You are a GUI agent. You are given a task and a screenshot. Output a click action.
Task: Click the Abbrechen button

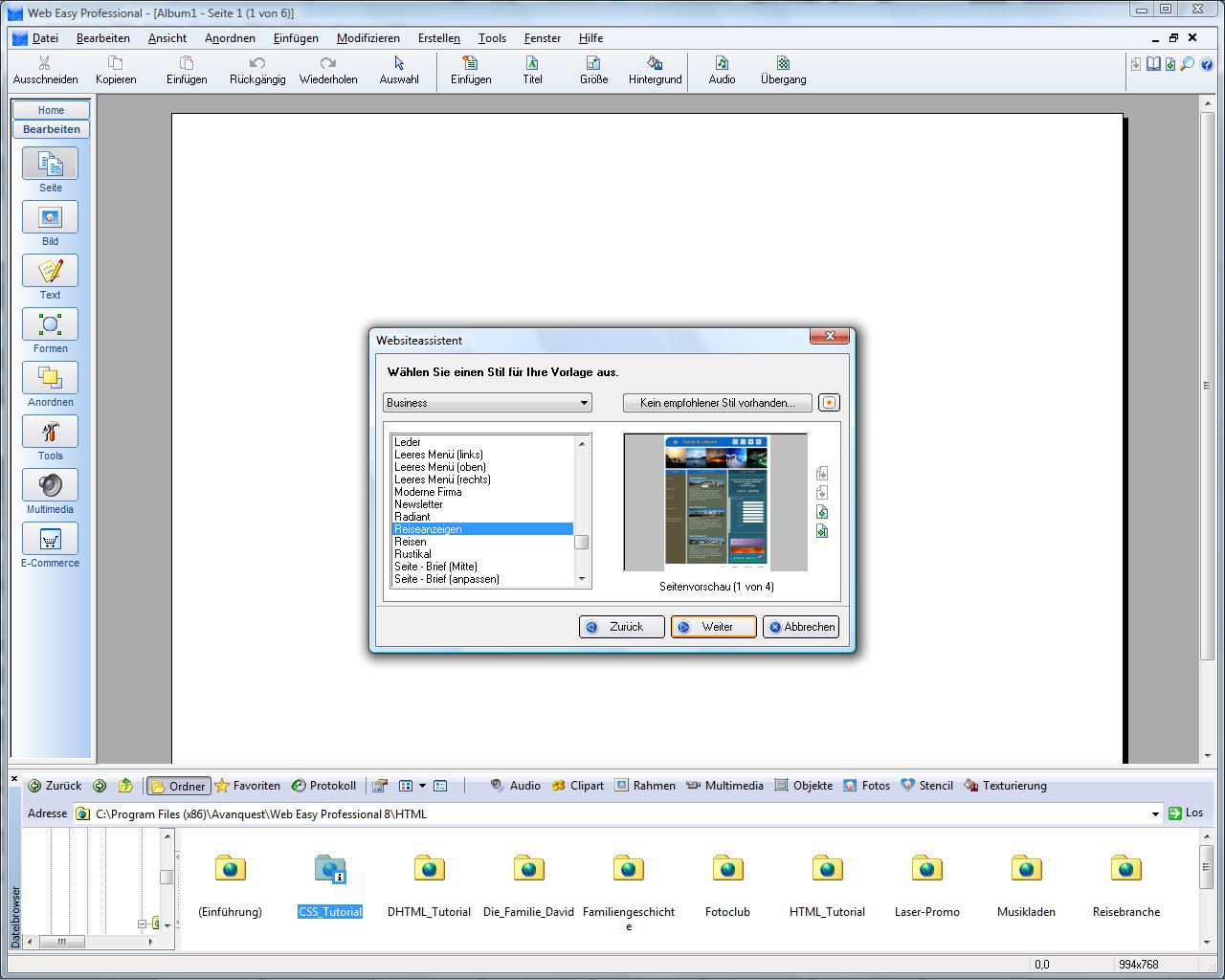tap(801, 627)
